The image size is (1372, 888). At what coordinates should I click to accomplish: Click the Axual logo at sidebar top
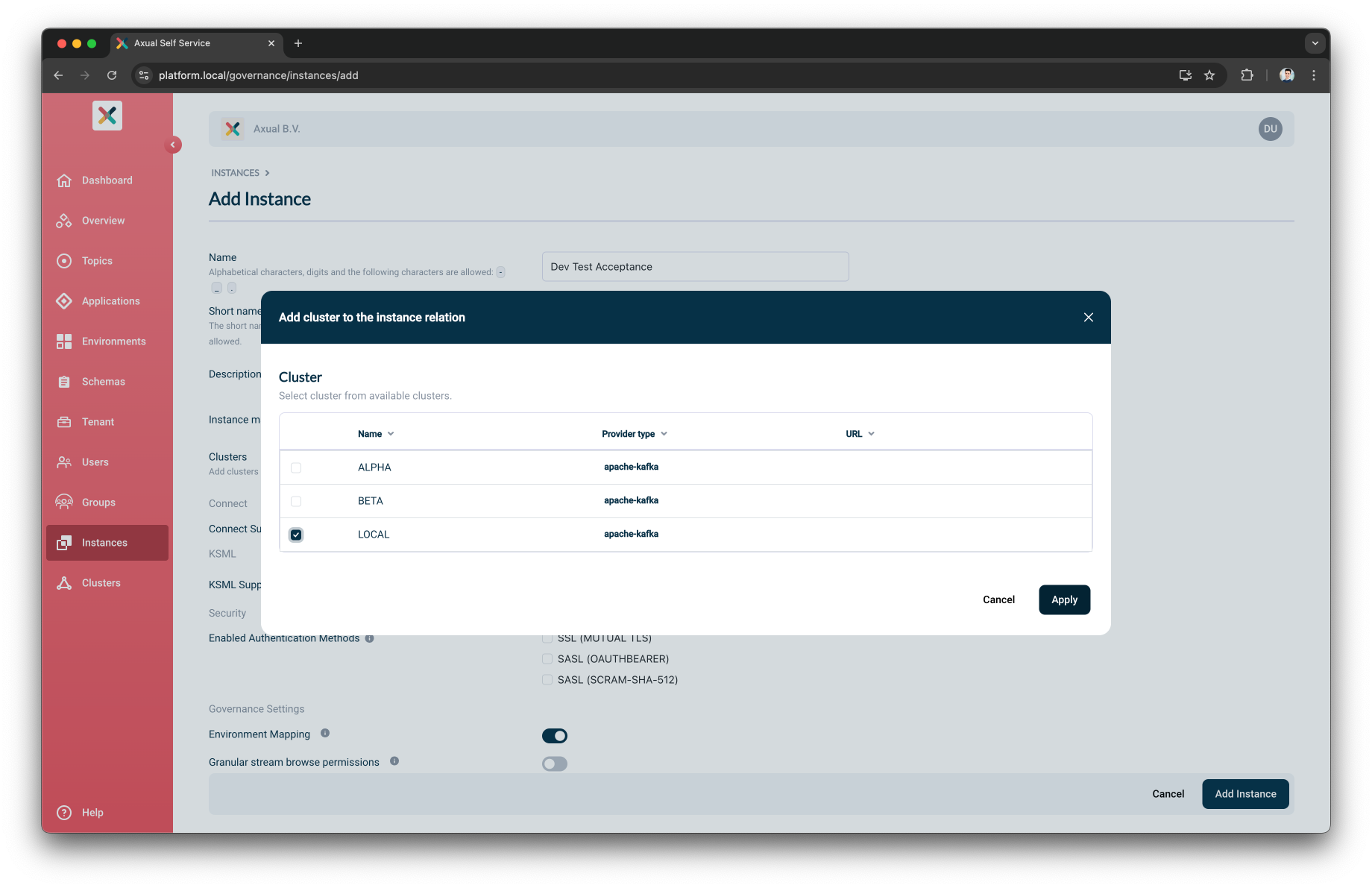coord(107,116)
